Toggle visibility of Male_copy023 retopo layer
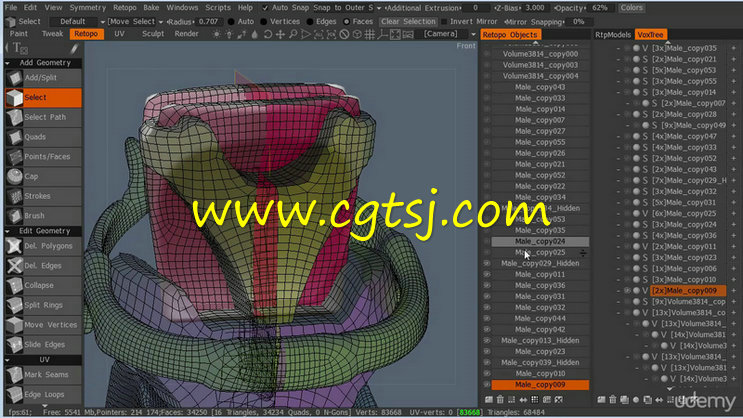 [x=487, y=352]
